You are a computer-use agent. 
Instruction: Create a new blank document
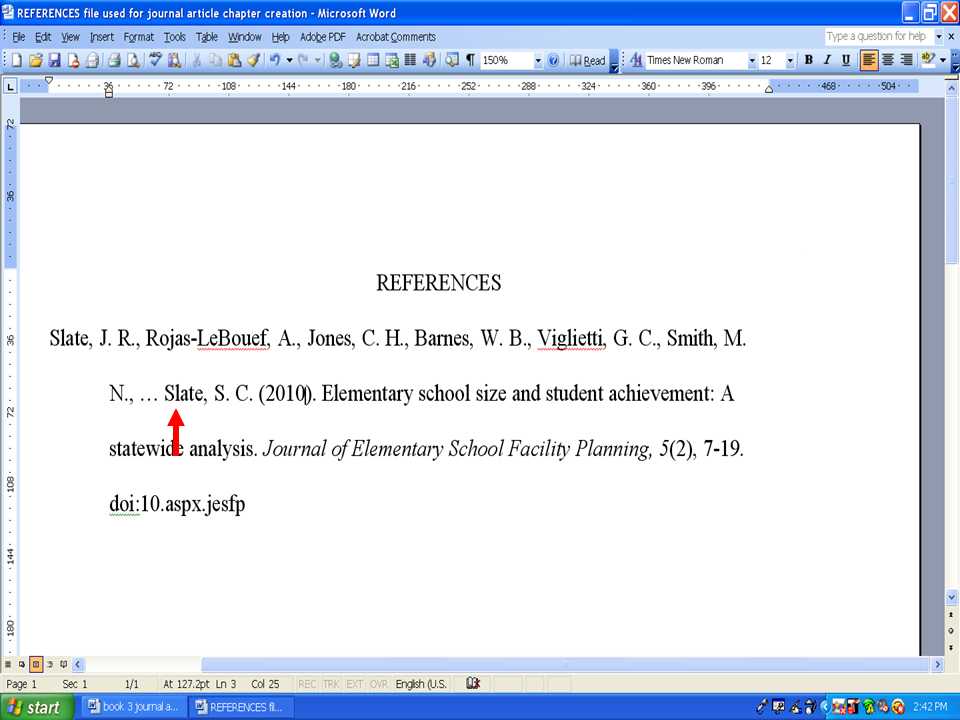17,60
